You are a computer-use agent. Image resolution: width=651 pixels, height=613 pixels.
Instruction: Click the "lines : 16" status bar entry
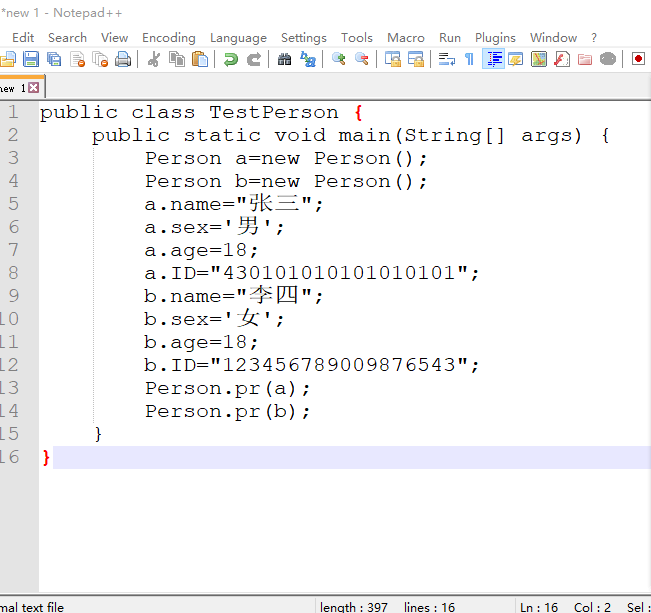coord(429,607)
